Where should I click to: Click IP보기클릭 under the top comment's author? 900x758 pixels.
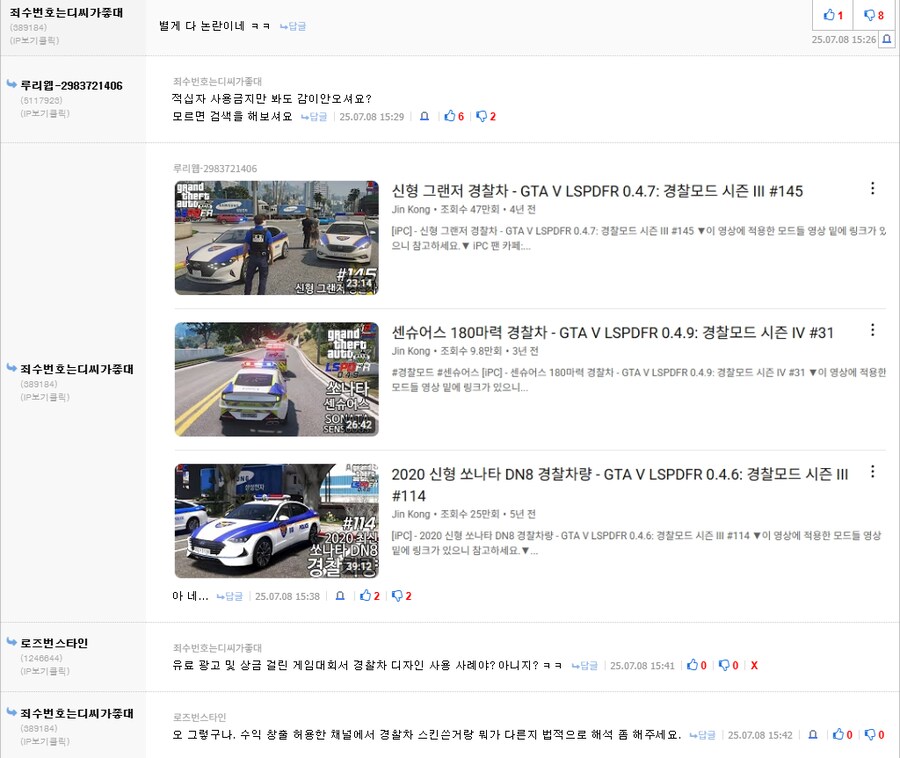click(34, 40)
